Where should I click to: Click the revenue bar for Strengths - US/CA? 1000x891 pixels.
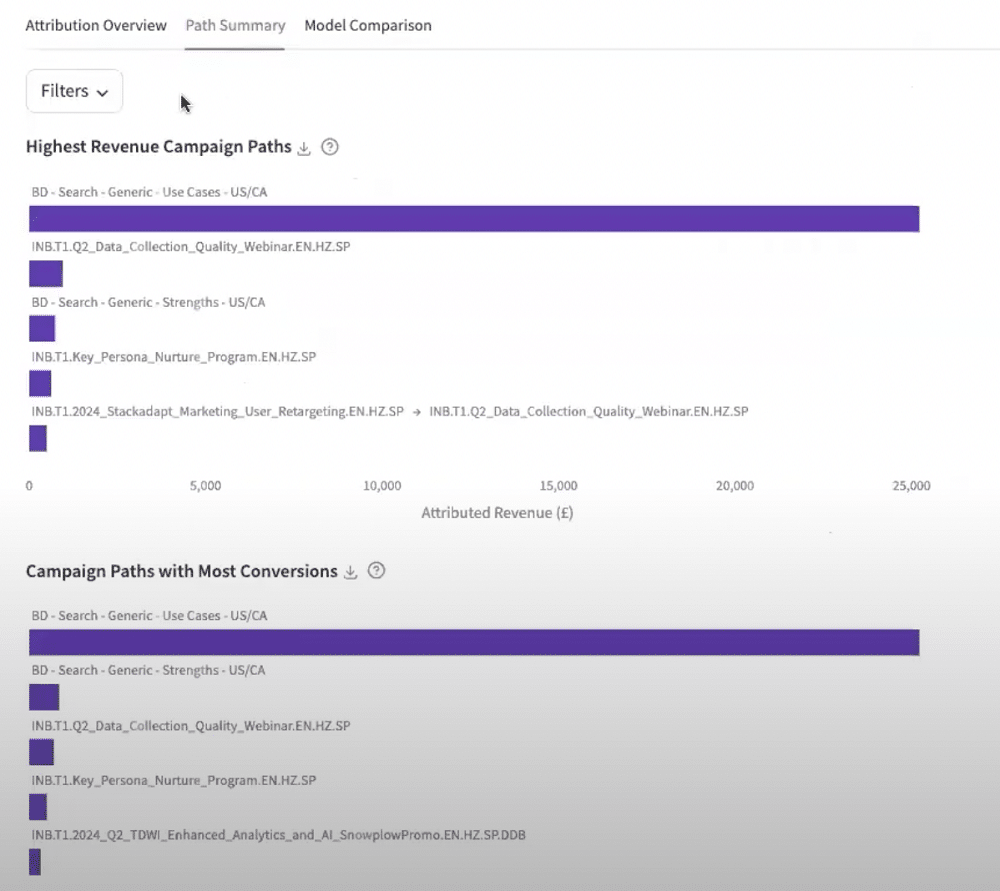click(42, 328)
